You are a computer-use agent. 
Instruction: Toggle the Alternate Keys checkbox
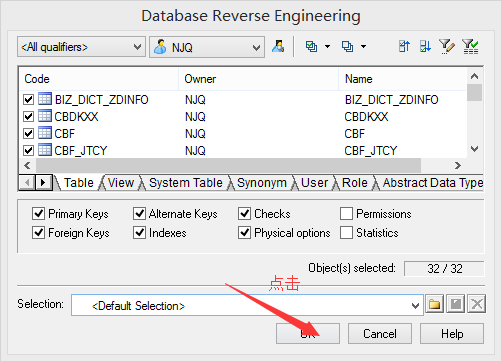coord(139,213)
